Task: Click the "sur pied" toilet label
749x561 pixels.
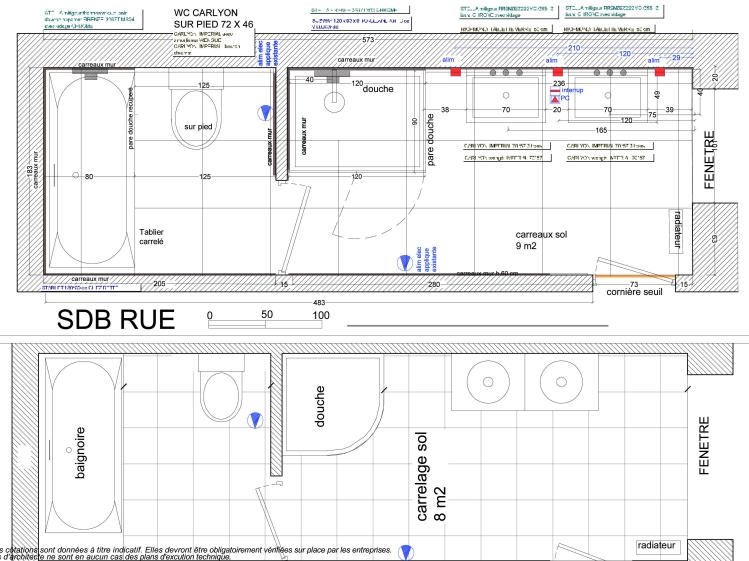Action: [198, 127]
